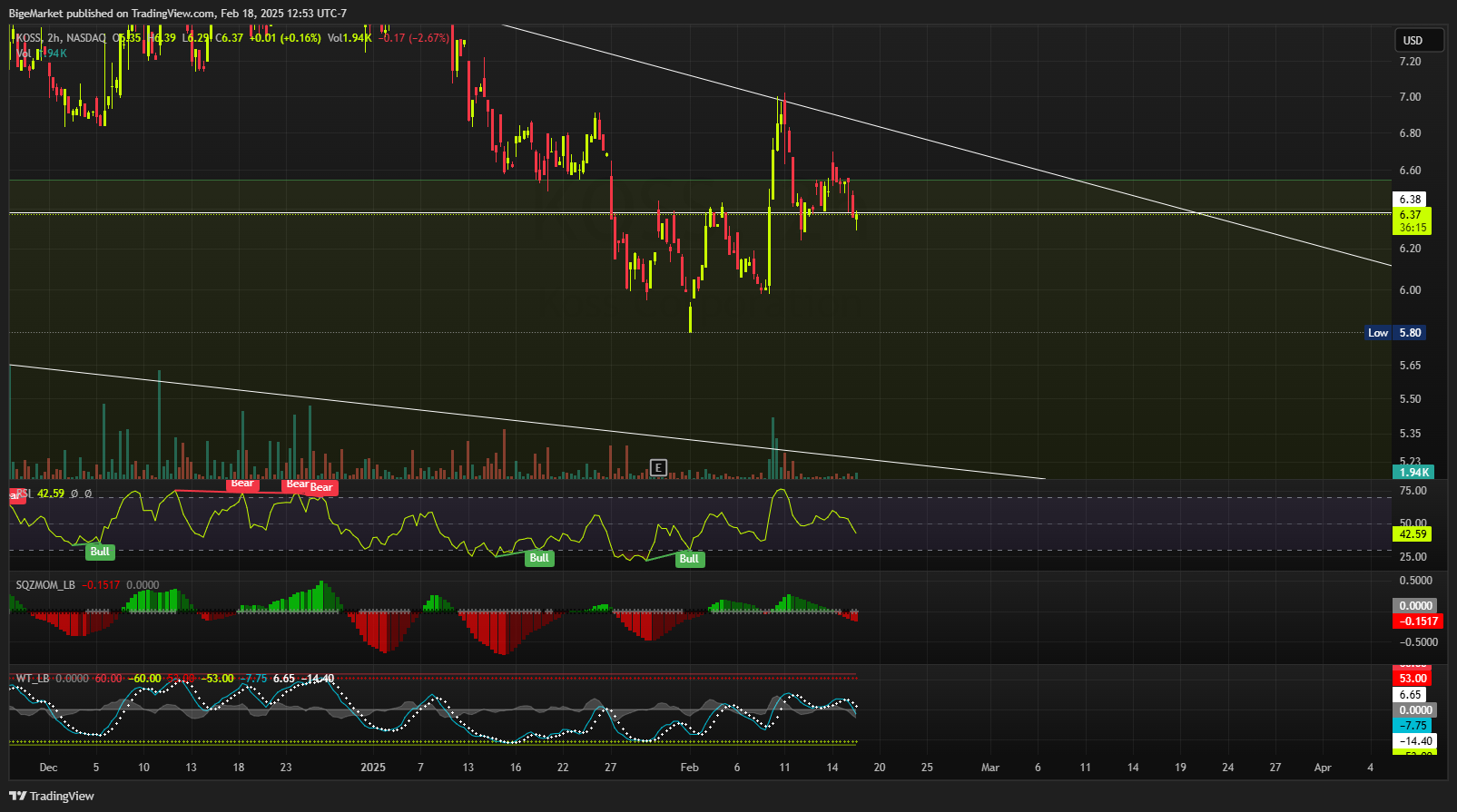Click the 42.59 RSI axis value tag
This screenshot has height=812, width=1457.
pos(1413,534)
